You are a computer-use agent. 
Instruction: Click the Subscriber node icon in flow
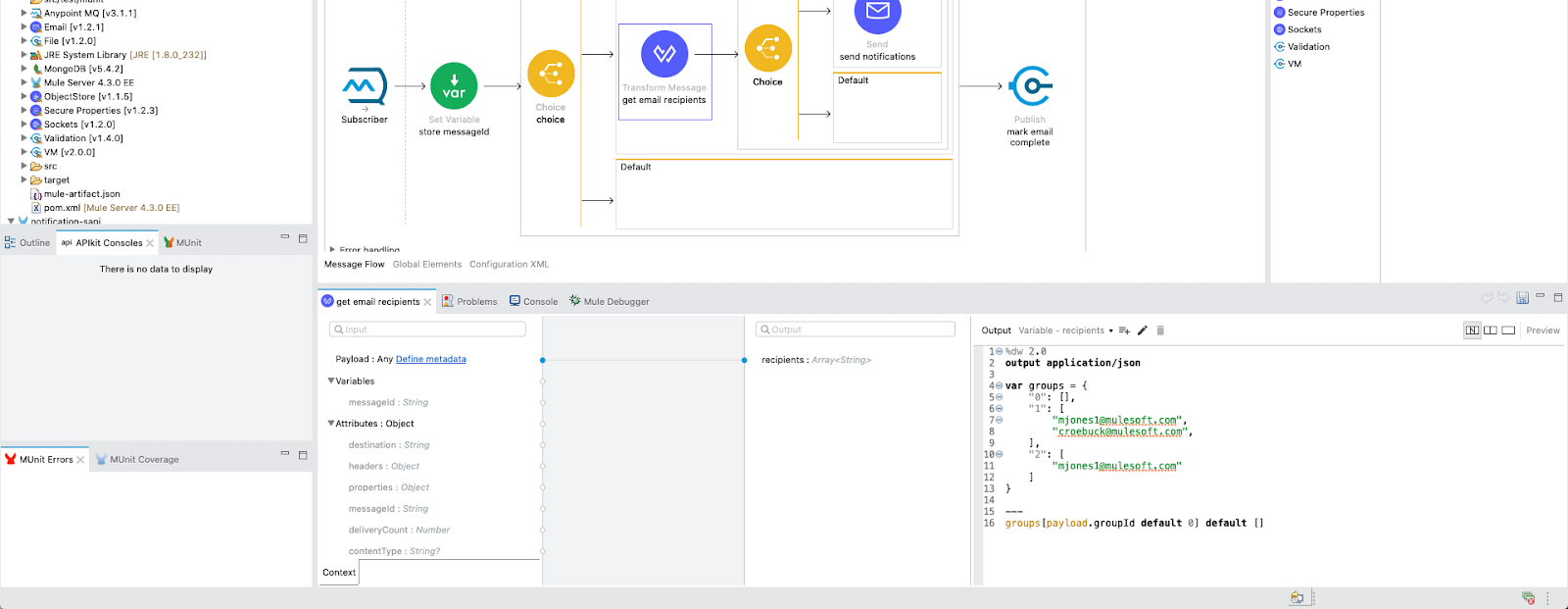tap(364, 87)
